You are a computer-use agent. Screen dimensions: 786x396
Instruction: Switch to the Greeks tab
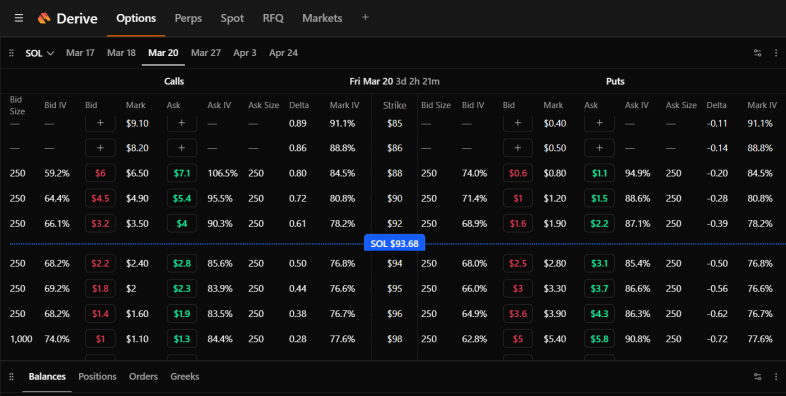tap(184, 376)
